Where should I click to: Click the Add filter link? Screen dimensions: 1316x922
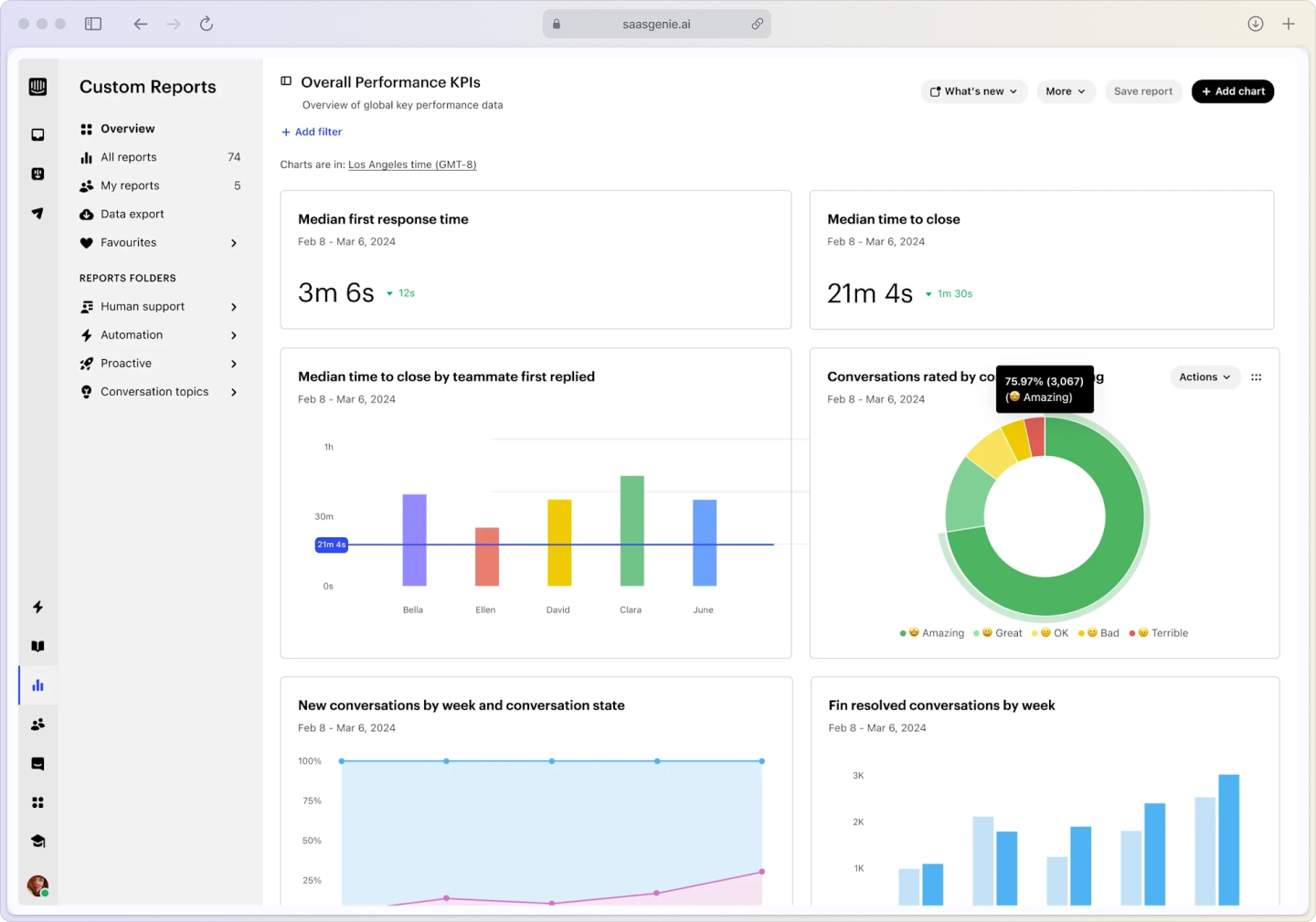tap(312, 132)
